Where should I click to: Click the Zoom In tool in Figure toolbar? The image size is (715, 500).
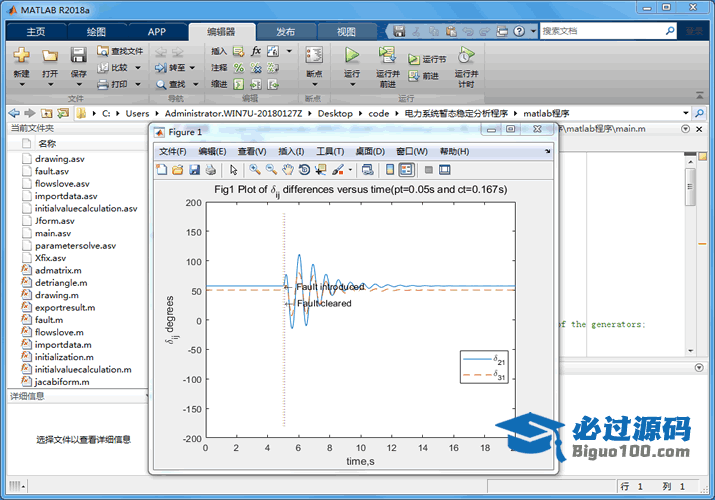255,170
